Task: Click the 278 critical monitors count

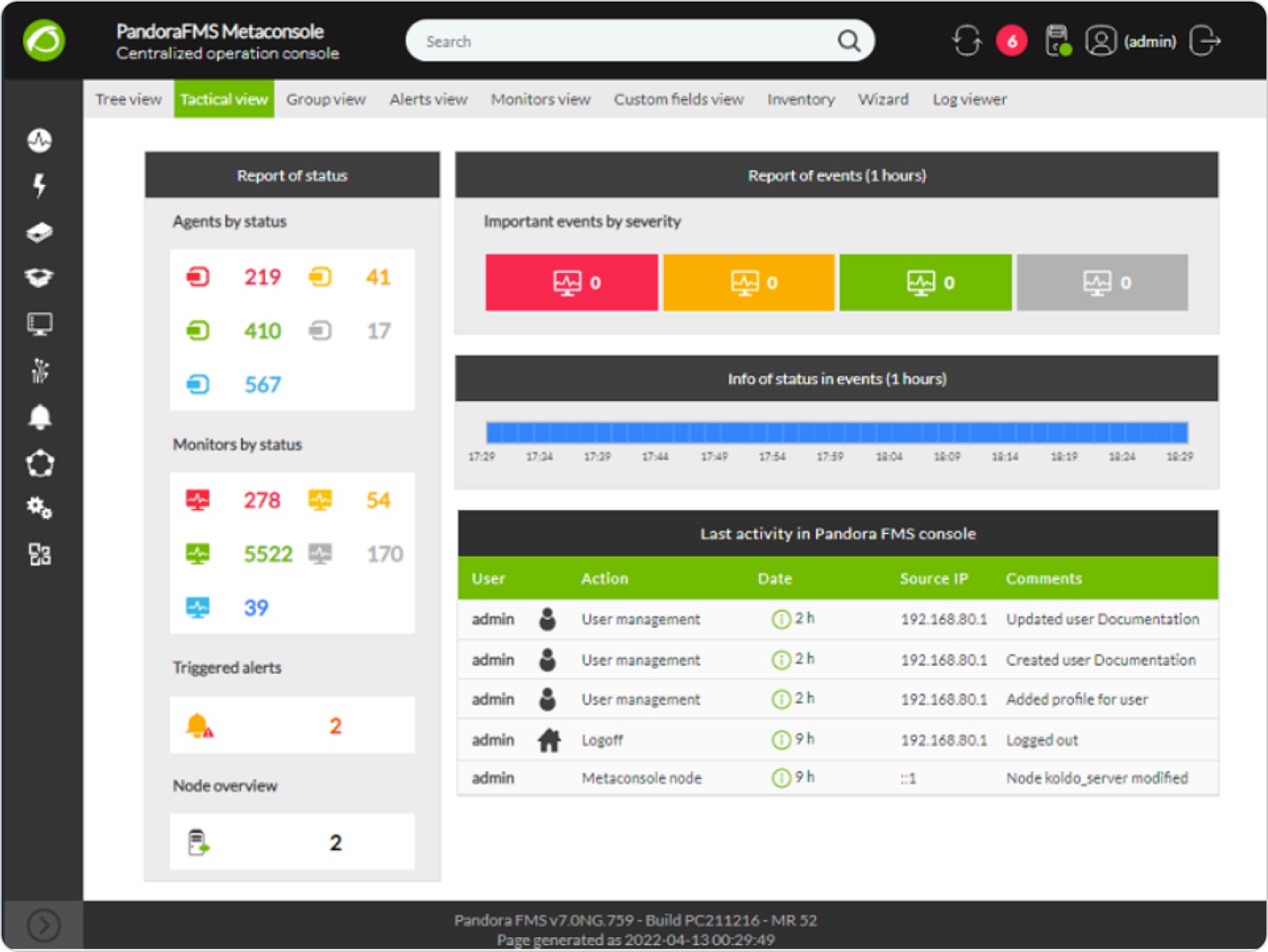Action: pos(262,500)
